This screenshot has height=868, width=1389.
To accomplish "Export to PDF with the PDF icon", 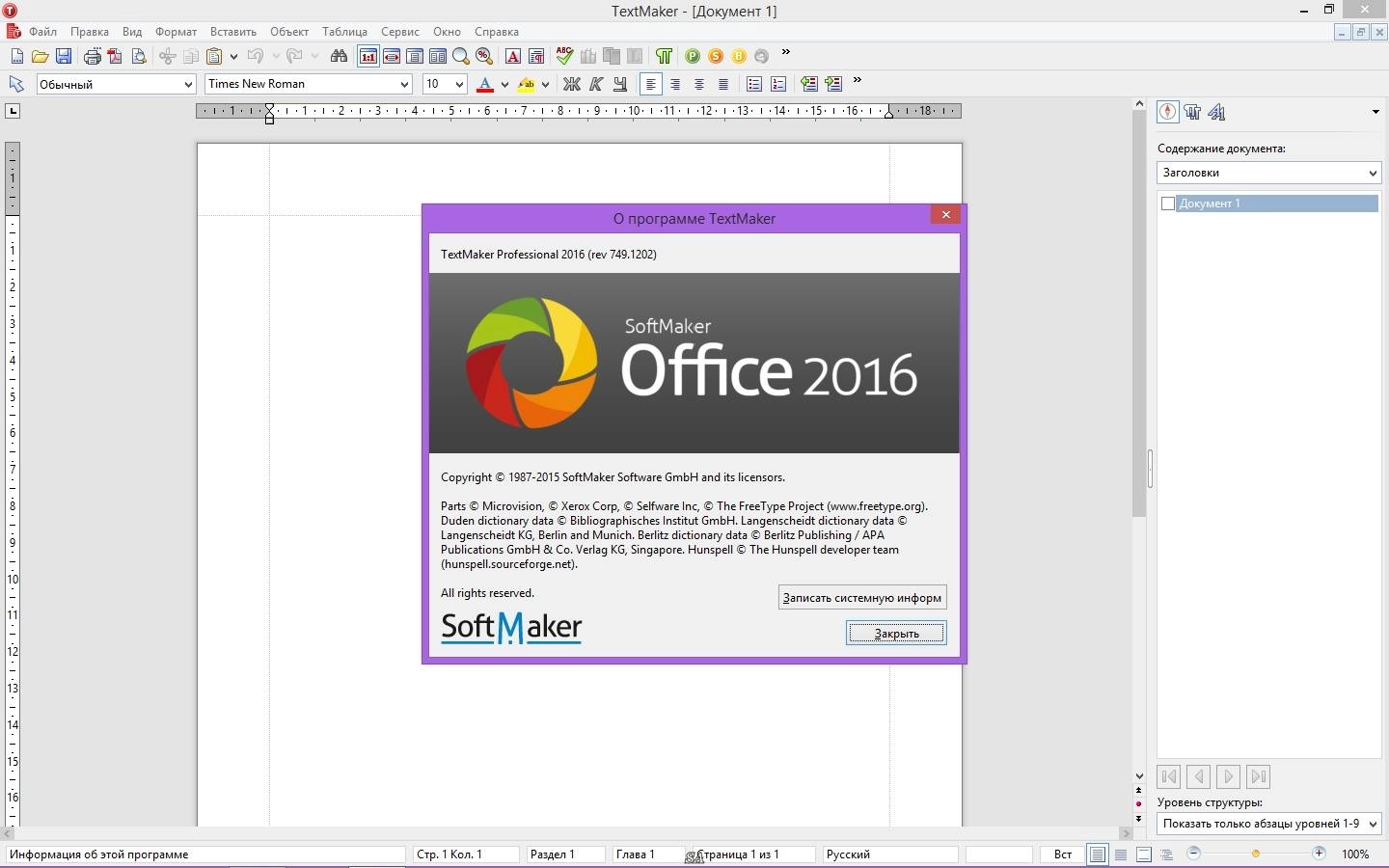I will (115, 56).
